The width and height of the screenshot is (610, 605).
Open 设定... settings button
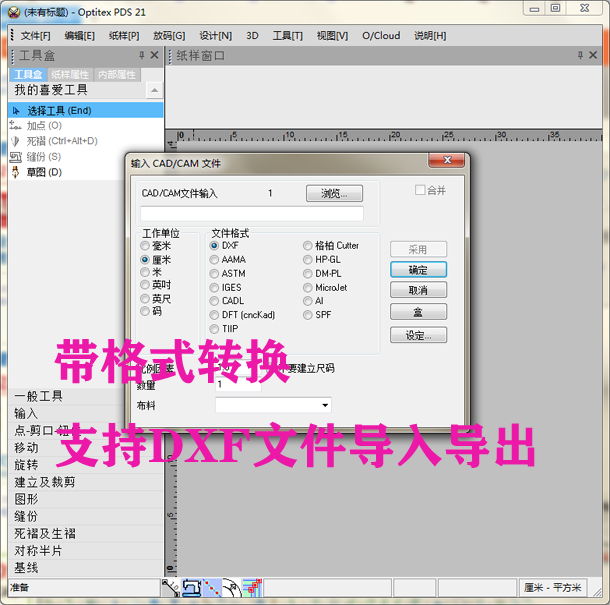[x=418, y=335]
